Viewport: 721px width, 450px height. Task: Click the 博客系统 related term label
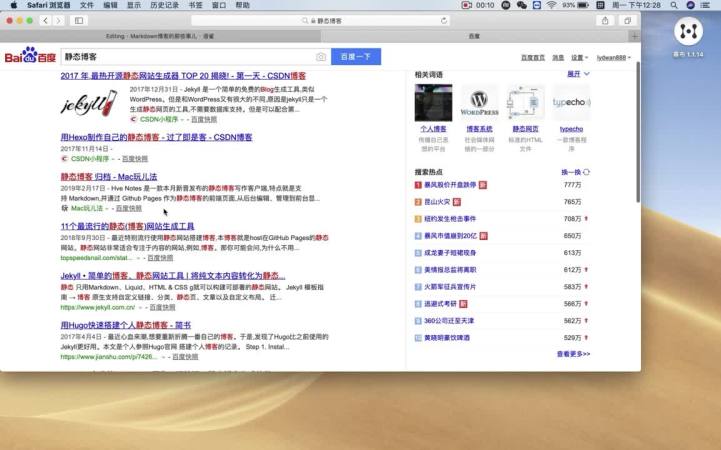click(479, 129)
